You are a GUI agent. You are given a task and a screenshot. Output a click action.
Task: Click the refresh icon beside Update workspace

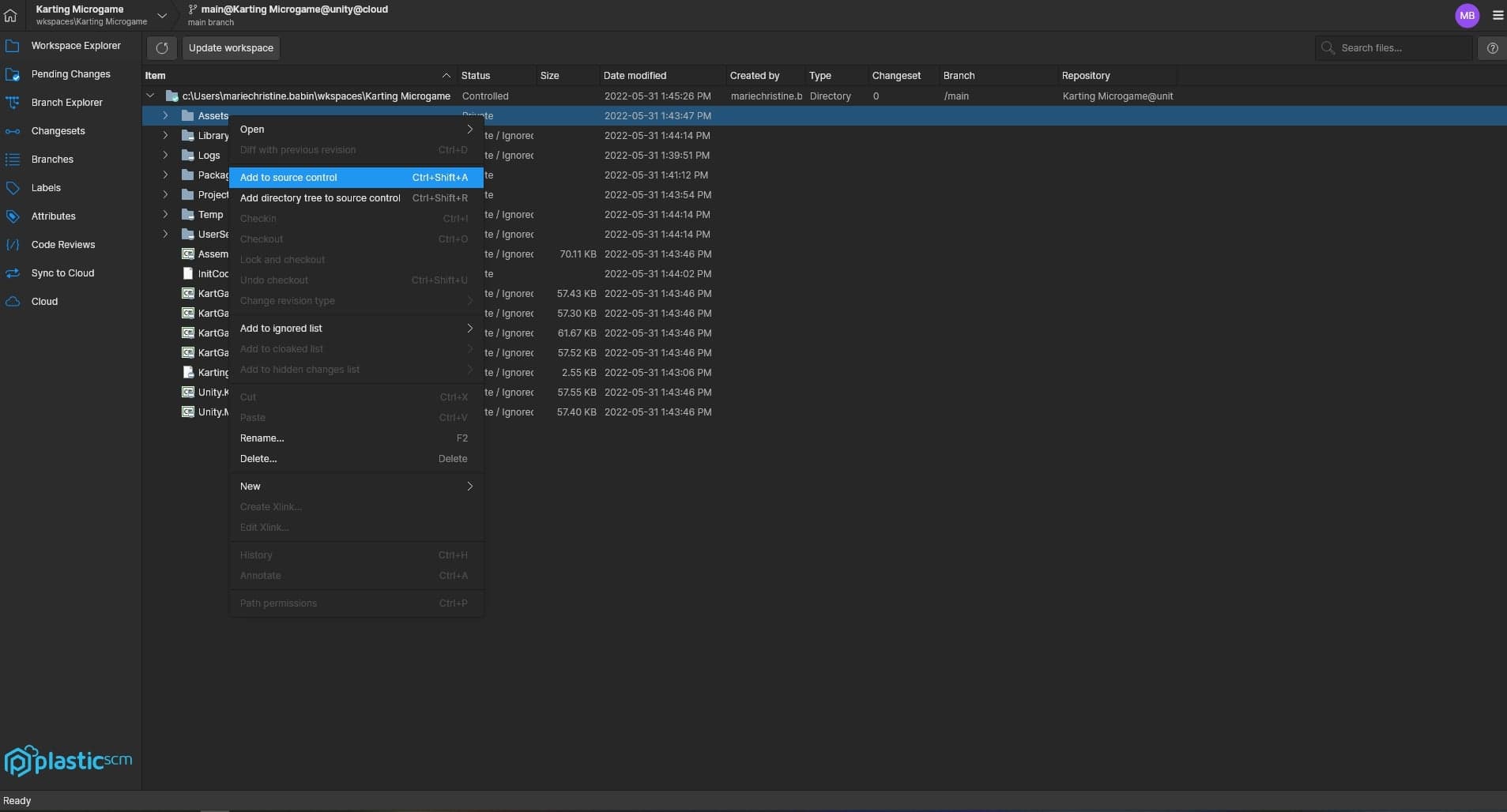pyautogui.click(x=161, y=47)
